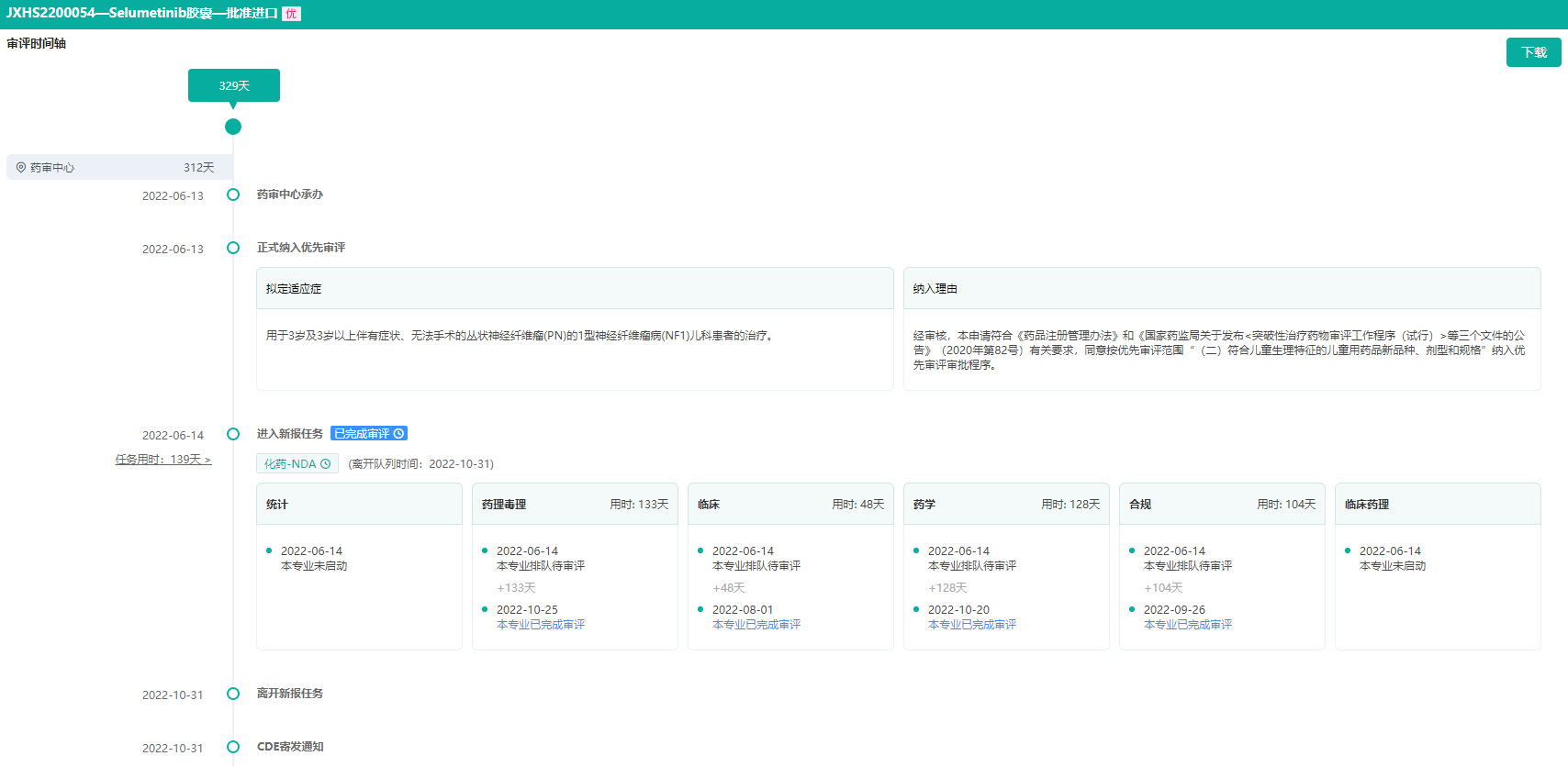The height and width of the screenshot is (767, 1568).
Task: Click the clock icon in 化药-NDA tag
Action: pyautogui.click(x=325, y=464)
